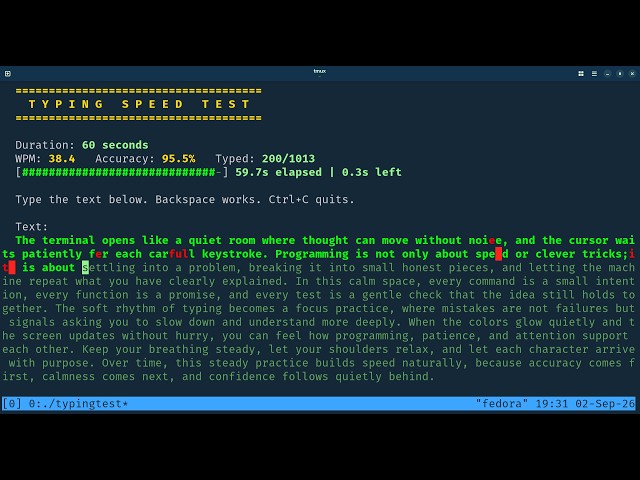Viewport: 640px width, 480px height.
Task: Click the Typed count 200/1013
Action: [288, 158]
